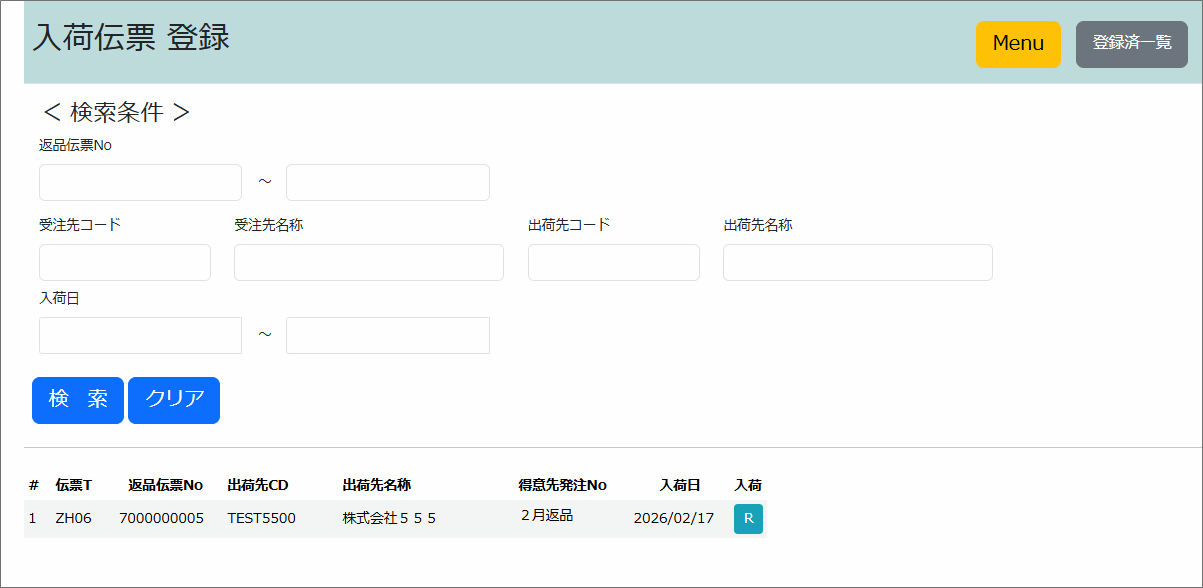Focus the 返品伝票No start range field

coord(140,183)
